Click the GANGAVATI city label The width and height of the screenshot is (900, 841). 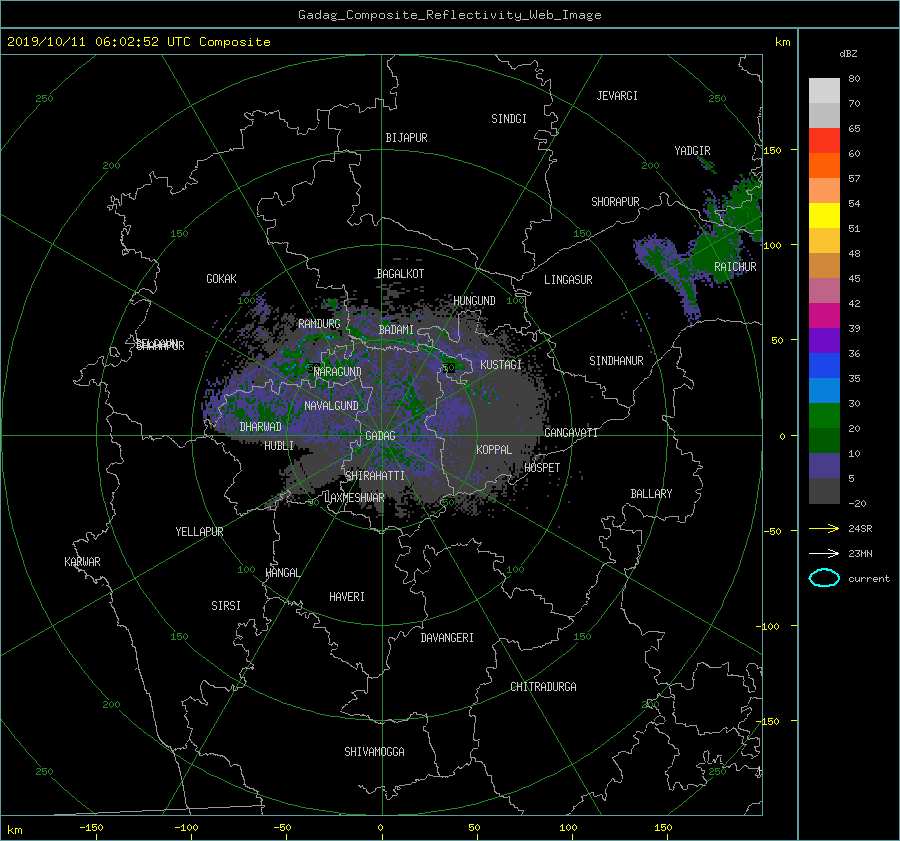(571, 432)
